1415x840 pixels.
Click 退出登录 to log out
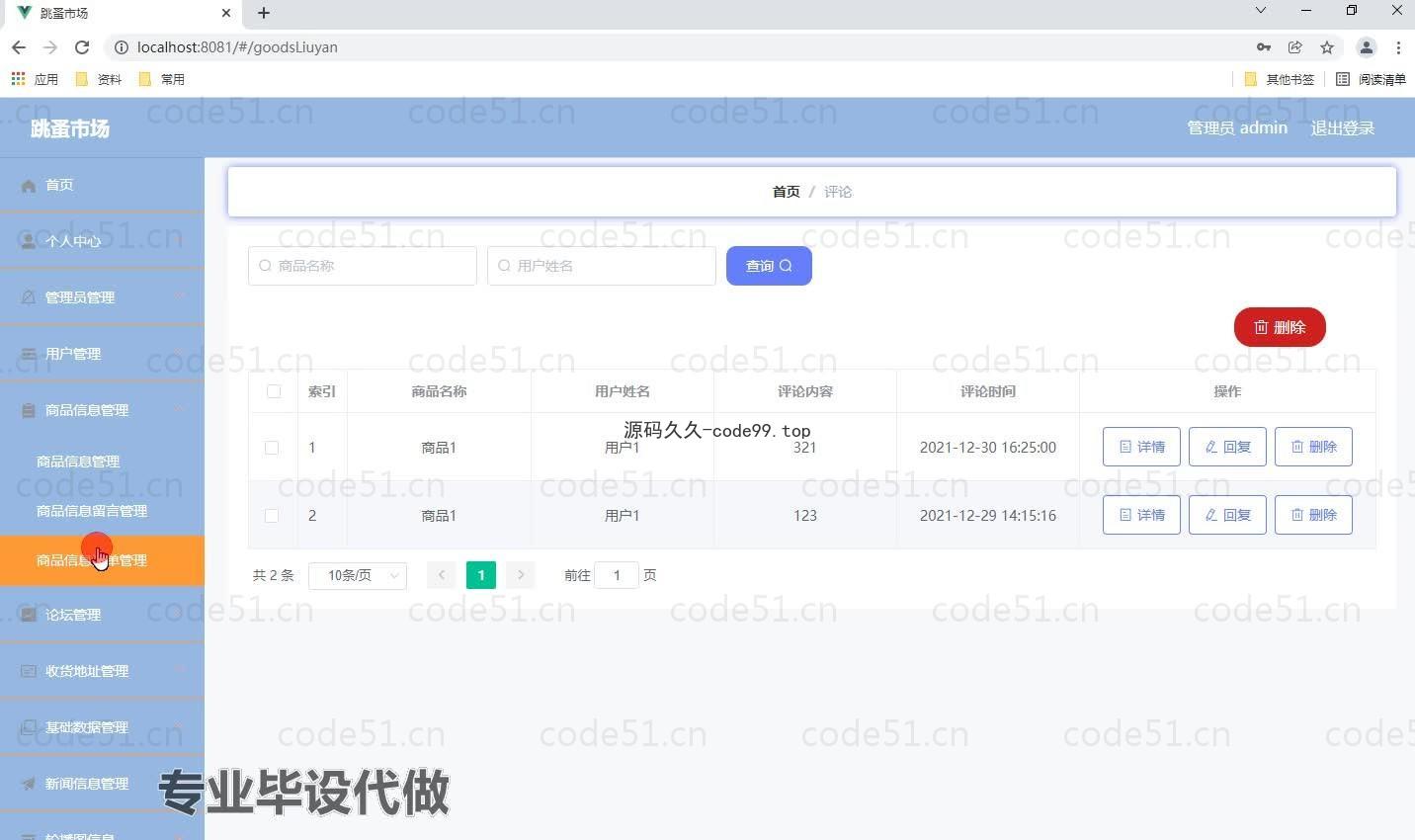point(1342,128)
